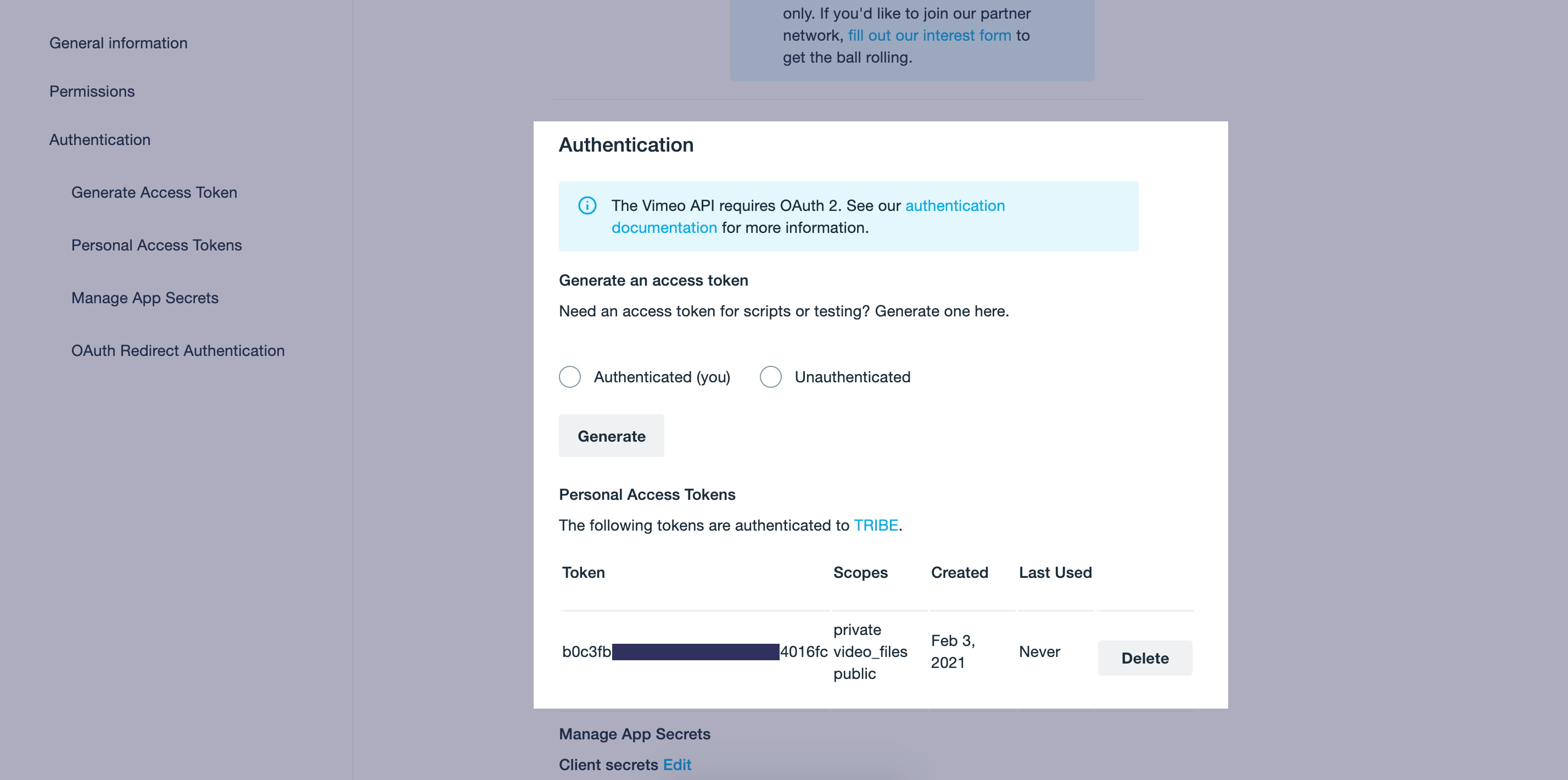The height and width of the screenshot is (780, 1568).
Task: Click the Token column header
Action: tap(583, 572)
